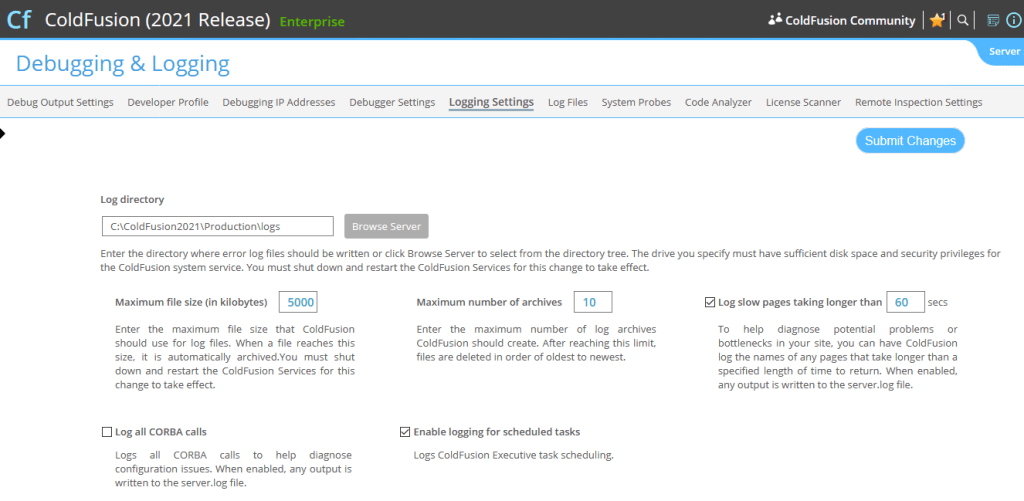Screen dimensions: 1024x501
Task: Go to the Code Analyzer tab
Action: (x=718, y=102)
